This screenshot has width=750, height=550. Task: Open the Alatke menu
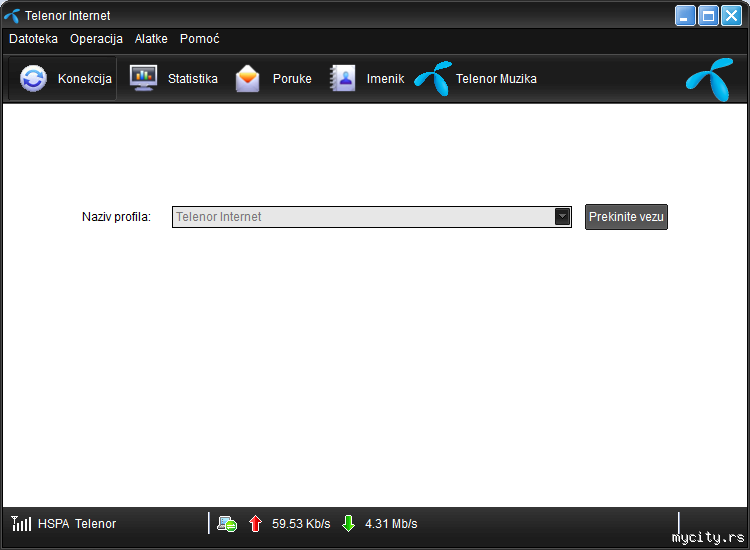[x=151, y=39]
